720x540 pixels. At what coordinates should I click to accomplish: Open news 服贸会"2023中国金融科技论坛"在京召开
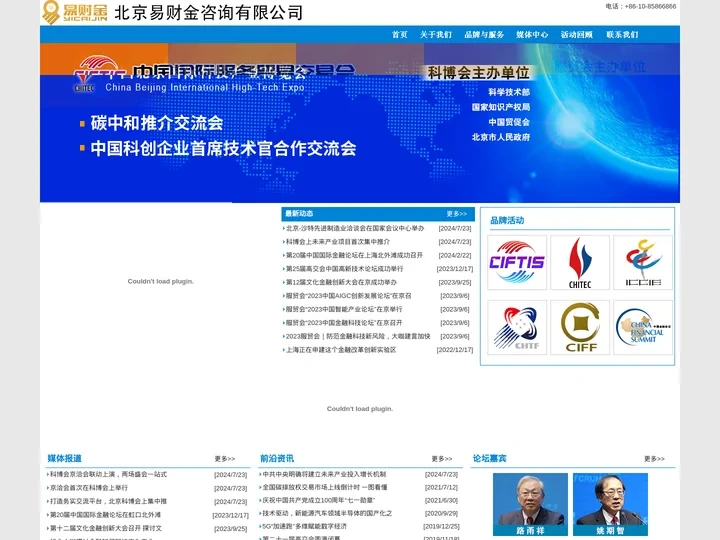pyautogui.click(x=344, y=323)
